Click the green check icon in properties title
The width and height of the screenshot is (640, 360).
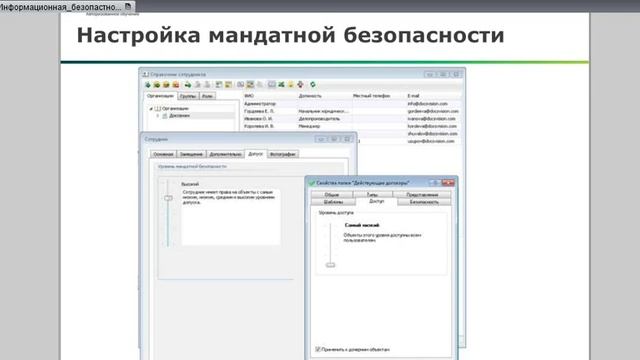312,183
